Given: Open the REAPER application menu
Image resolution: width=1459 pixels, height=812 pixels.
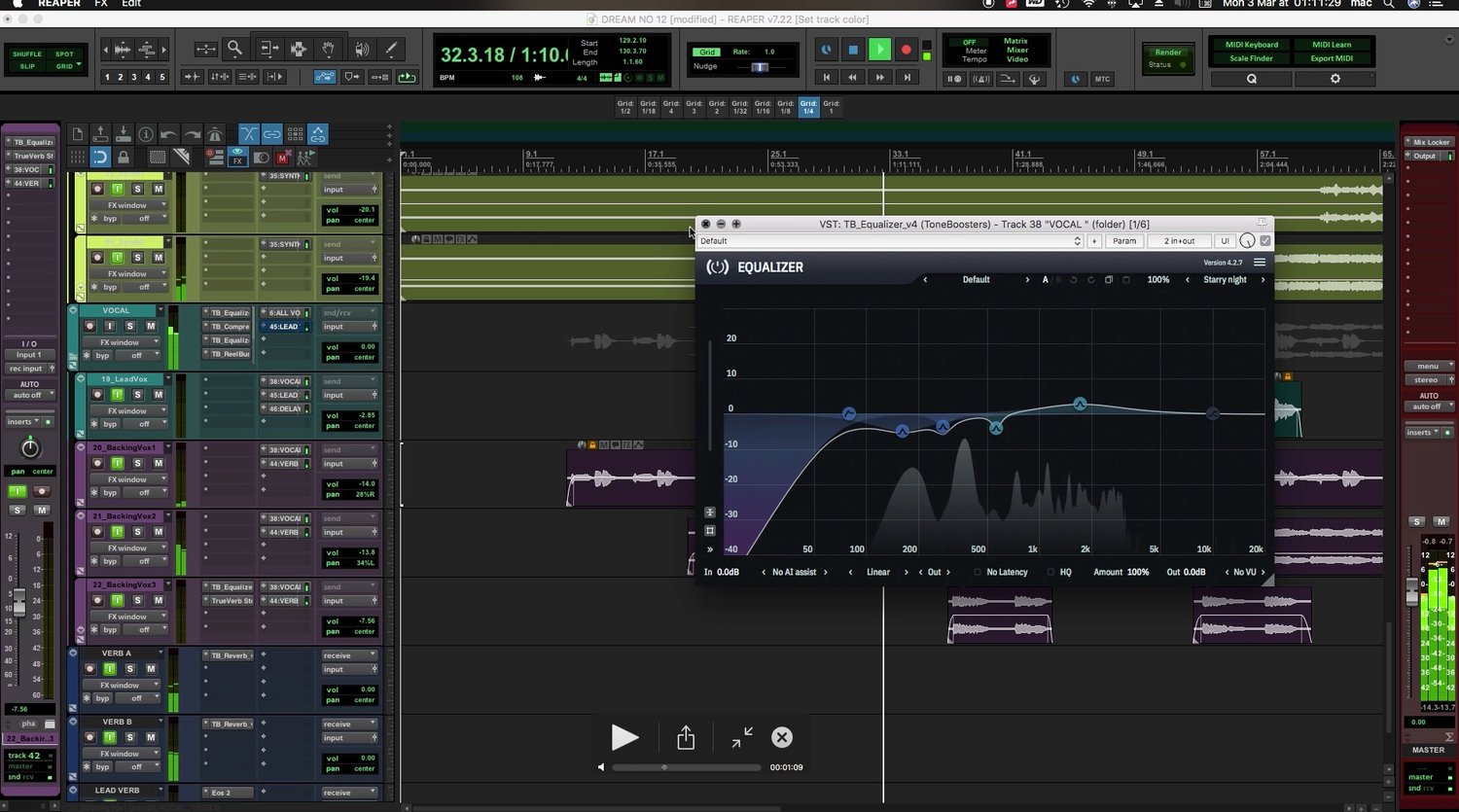Looking at the screenshot, I should coord(59,4).
